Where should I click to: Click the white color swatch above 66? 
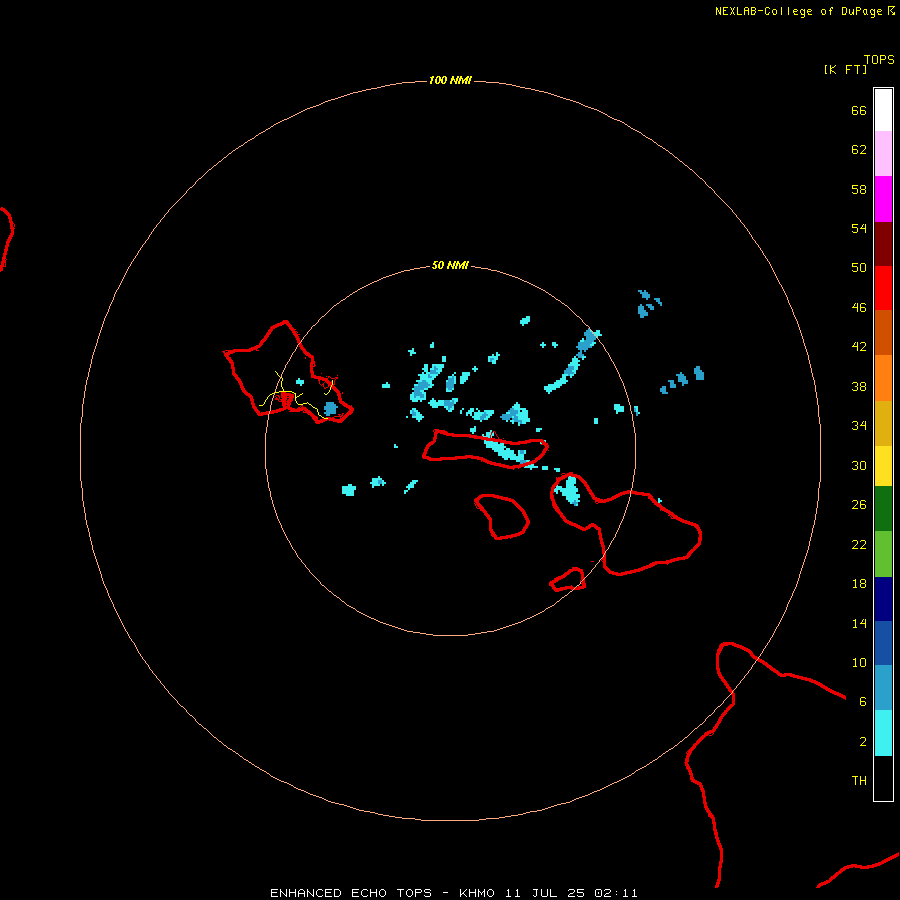(x=883, y=110)
